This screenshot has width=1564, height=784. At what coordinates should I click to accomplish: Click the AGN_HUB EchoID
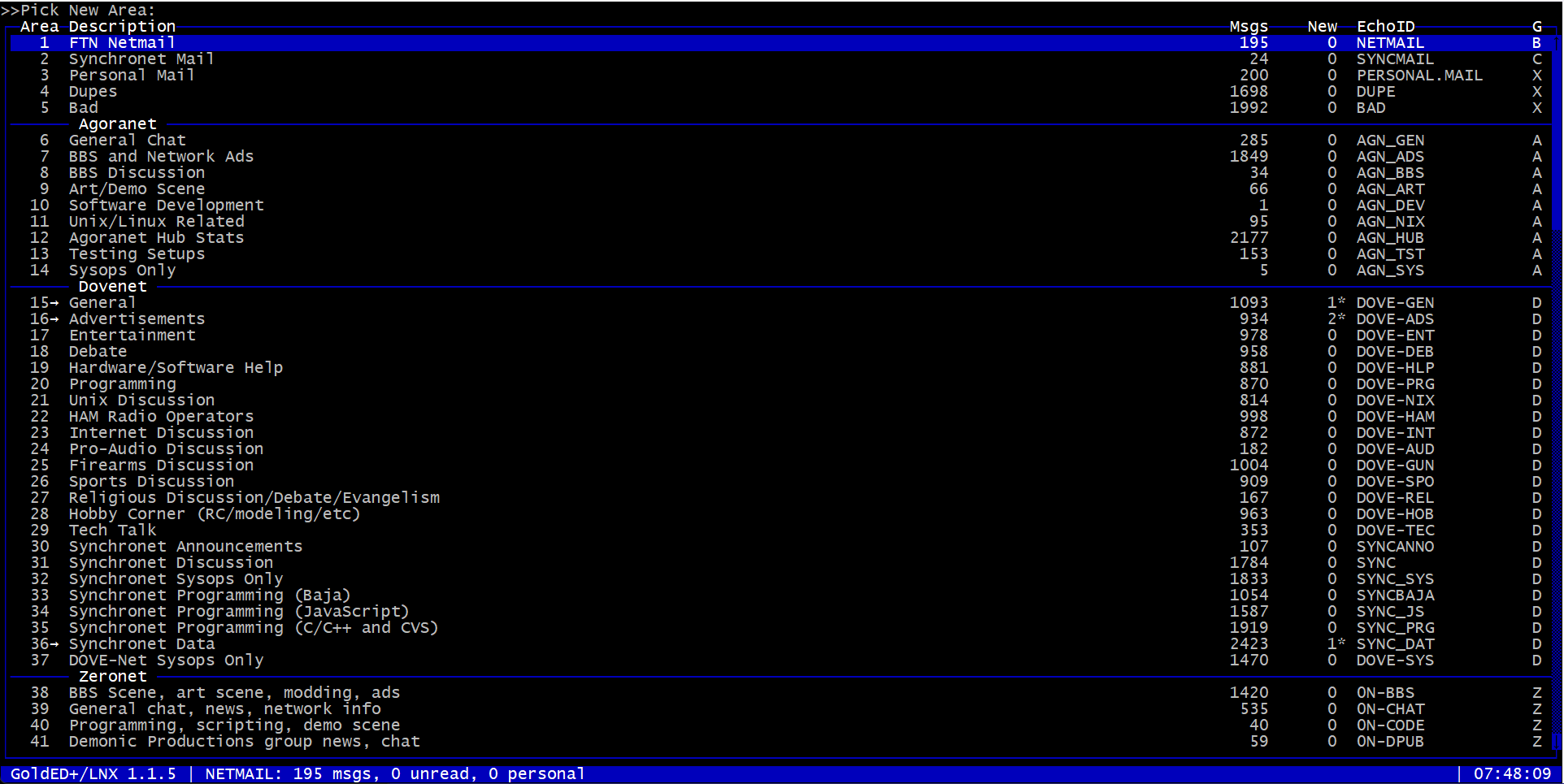1390,238
